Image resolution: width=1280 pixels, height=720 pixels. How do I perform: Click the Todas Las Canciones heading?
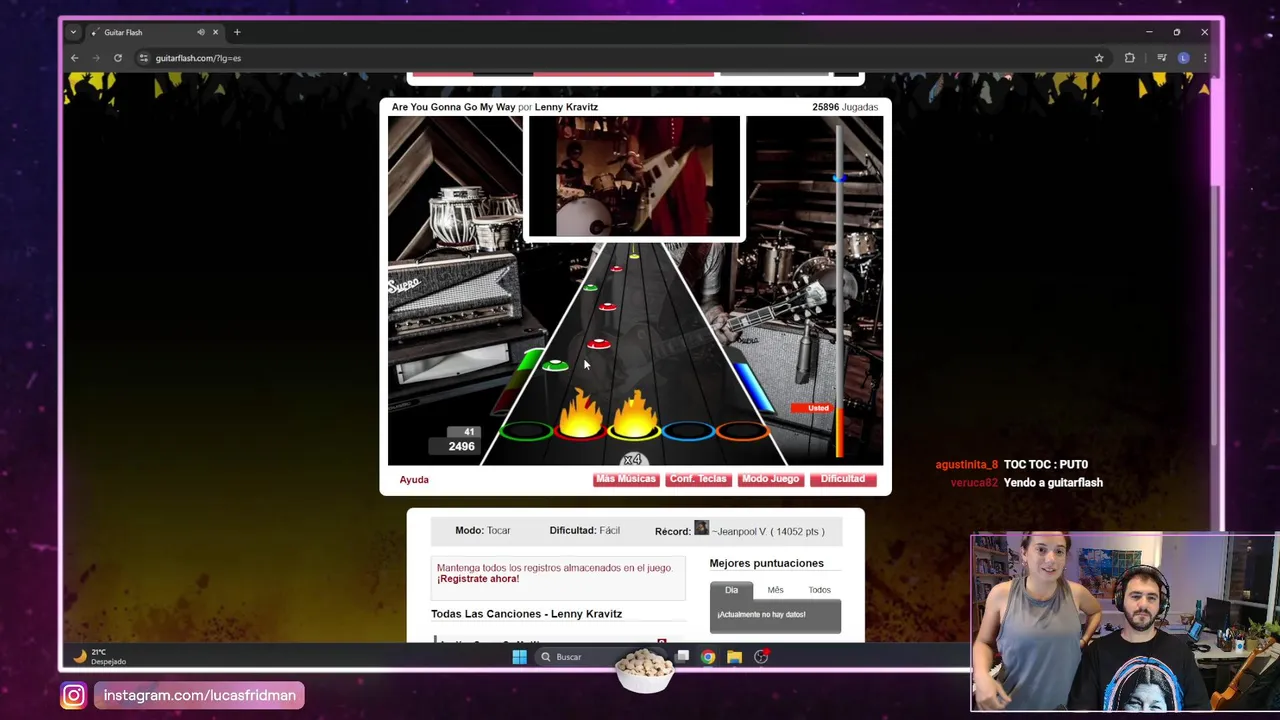pyautogui.click(x=526, y=614)
